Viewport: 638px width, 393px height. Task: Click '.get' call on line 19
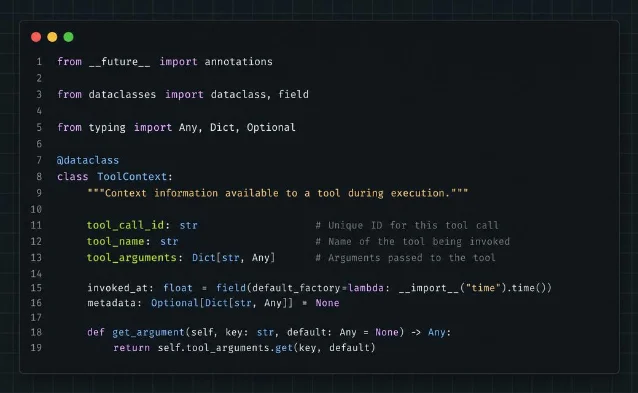[282, 348]
